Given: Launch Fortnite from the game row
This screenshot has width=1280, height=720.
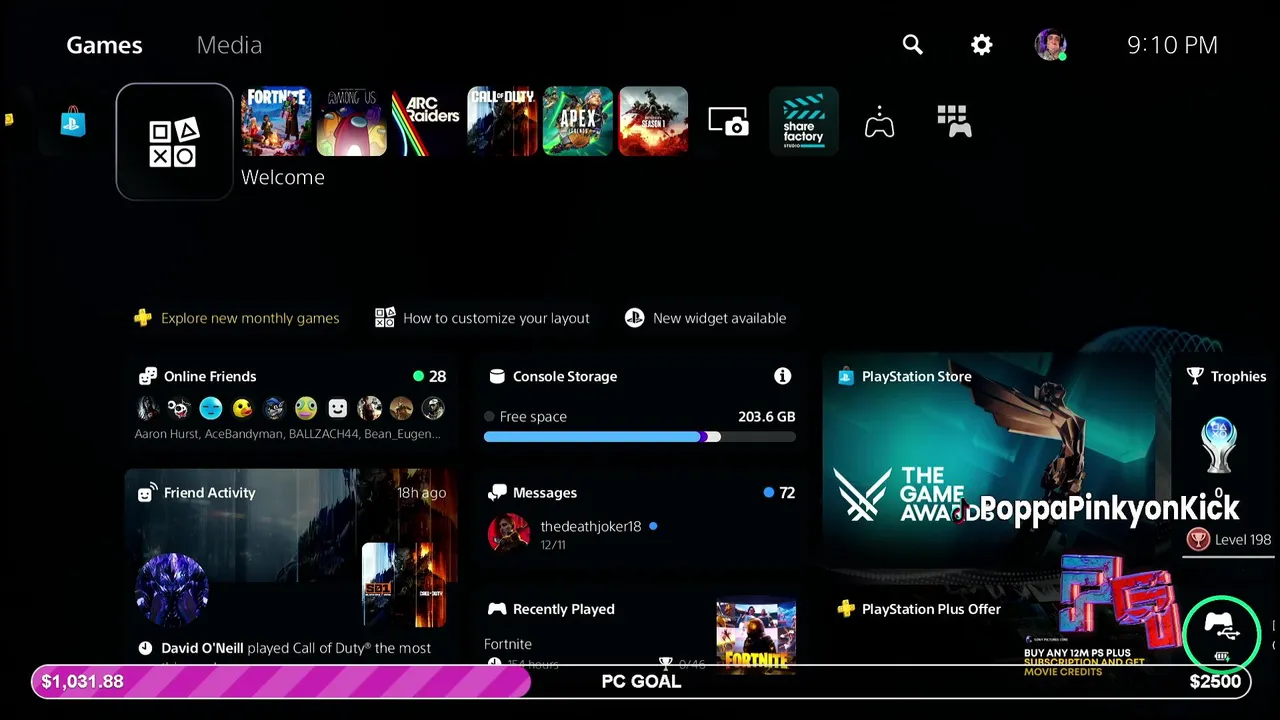Looking at the screenshot, I should point(276,121).
